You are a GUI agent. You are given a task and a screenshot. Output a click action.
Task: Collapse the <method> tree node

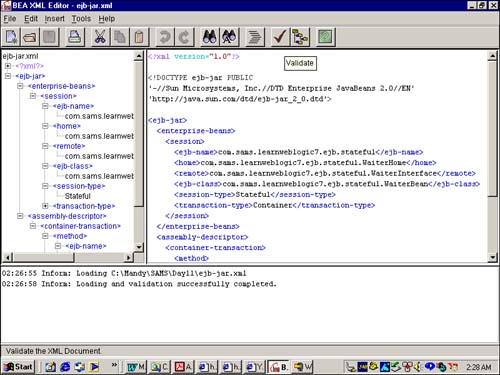pyautogui.click(x=45, y=236)
